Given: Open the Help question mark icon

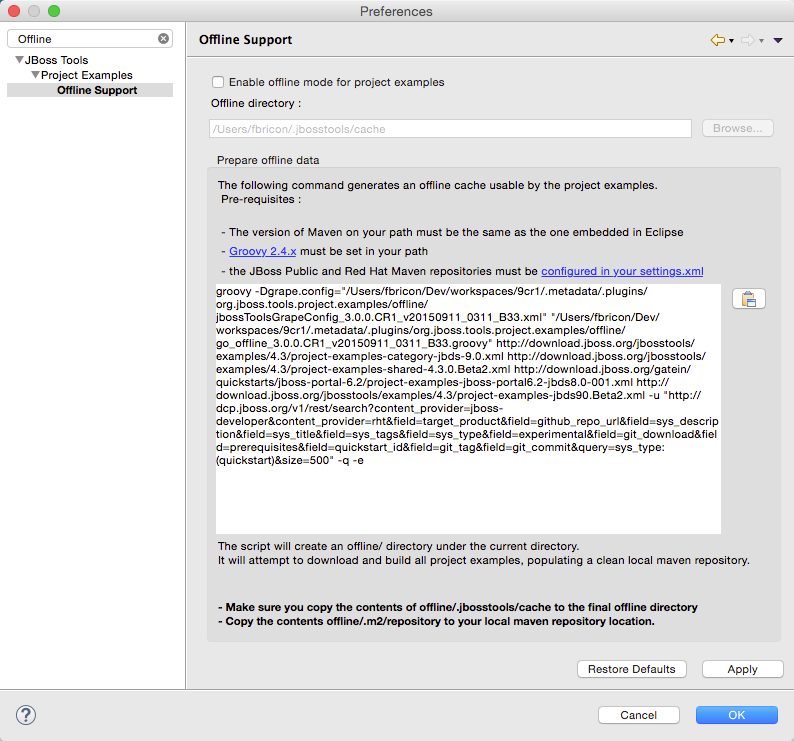Looking at the screenshot, I should coord(26,715).
